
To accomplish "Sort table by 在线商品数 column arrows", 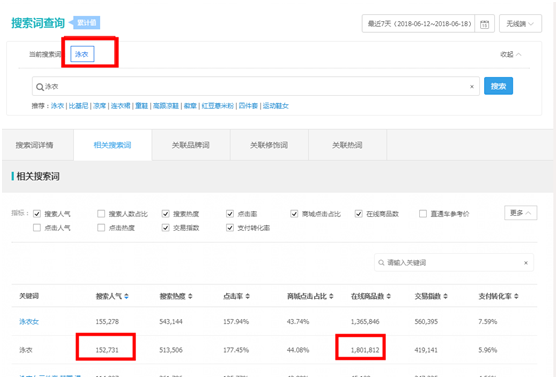I will point(389,296).
